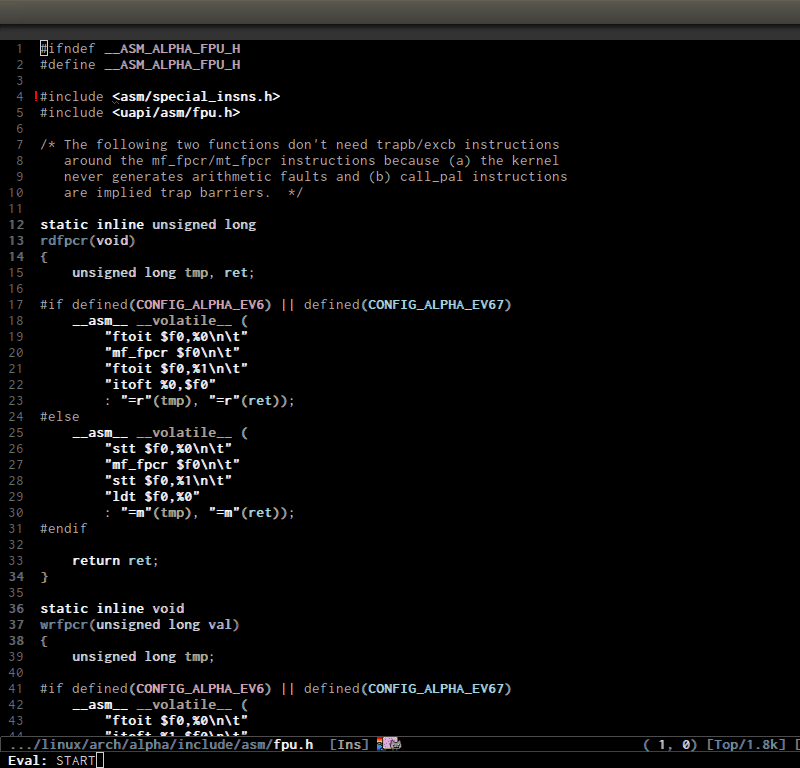Click the "mf_fpcr $f0\n\t" string on line 20
This screenshot has height=768, width=800.
(171, 353)
